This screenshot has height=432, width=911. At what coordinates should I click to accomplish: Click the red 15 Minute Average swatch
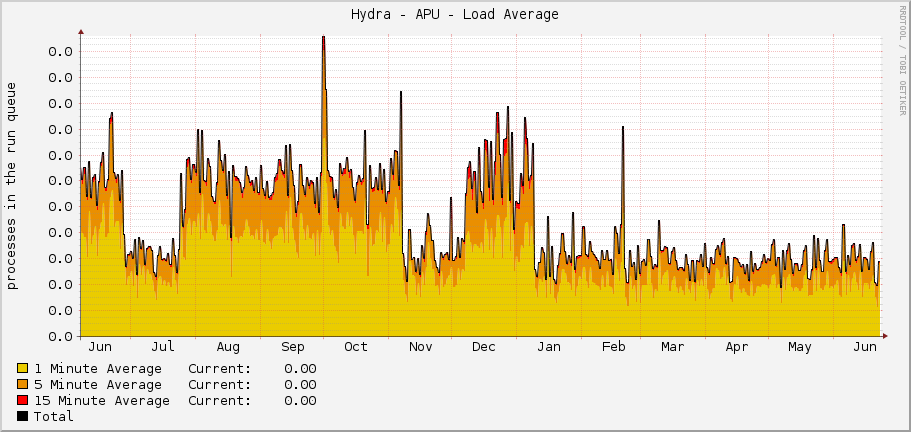click(x=23, y=400)
